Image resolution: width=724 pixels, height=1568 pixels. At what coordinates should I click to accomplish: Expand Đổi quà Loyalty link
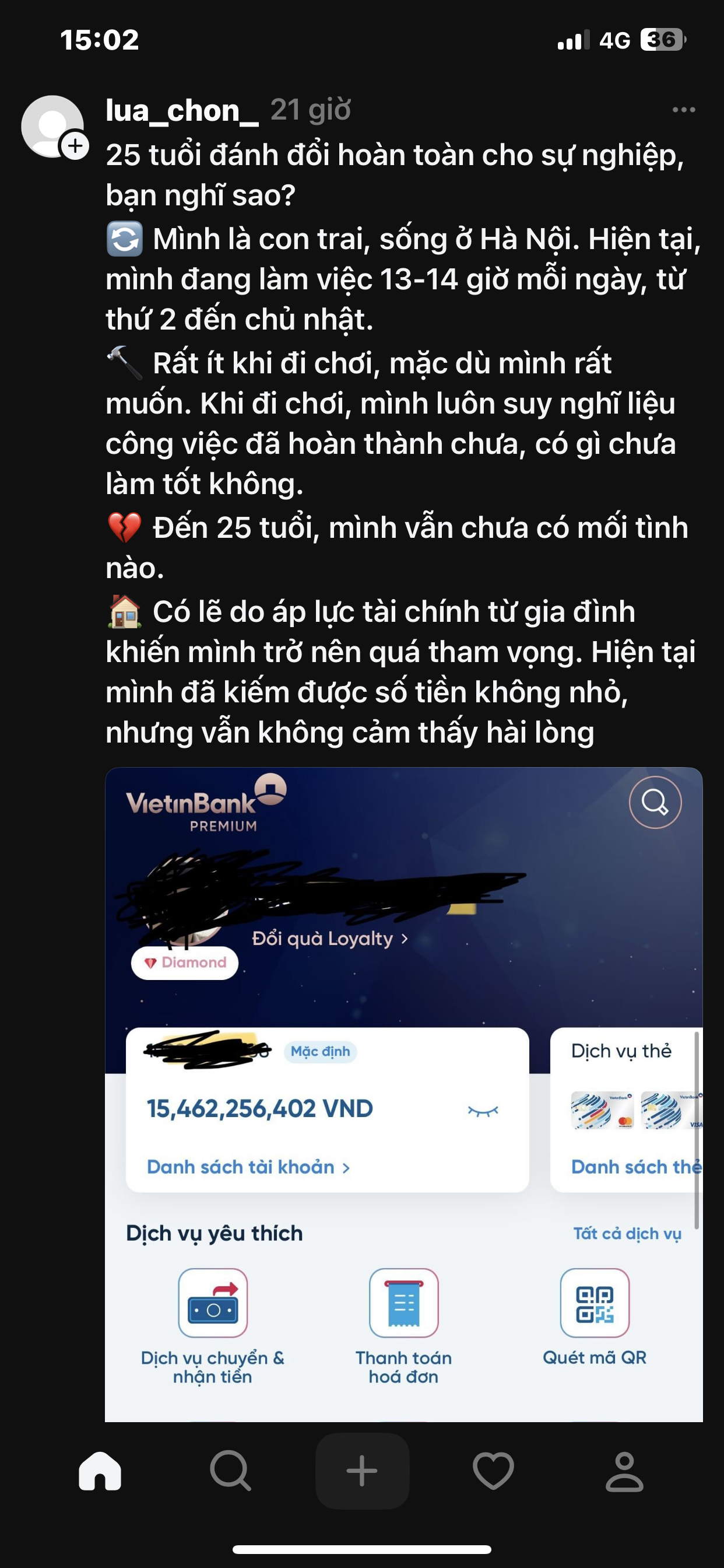330,939
